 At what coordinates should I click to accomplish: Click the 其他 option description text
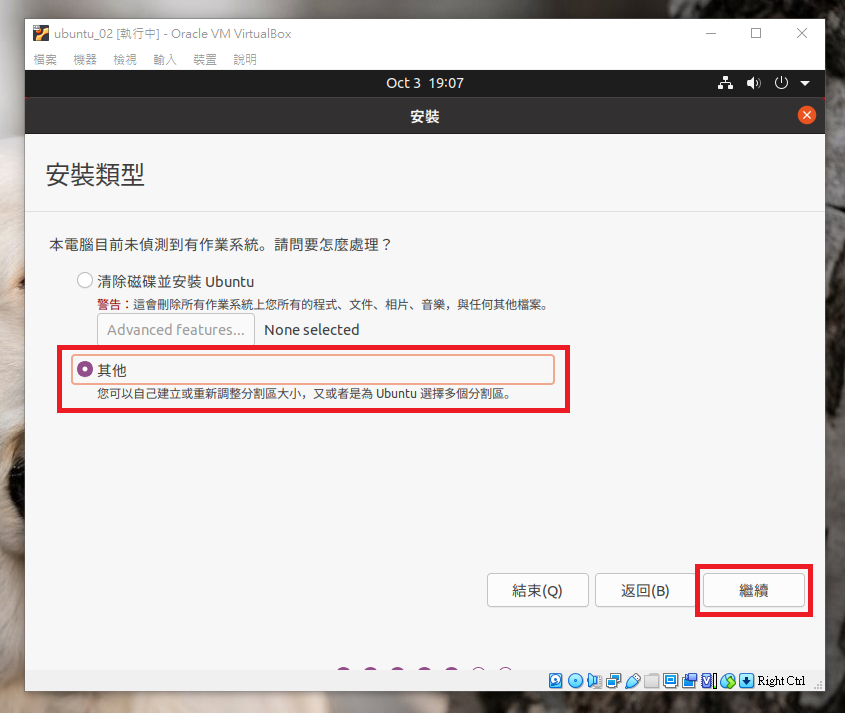[304, 393]
